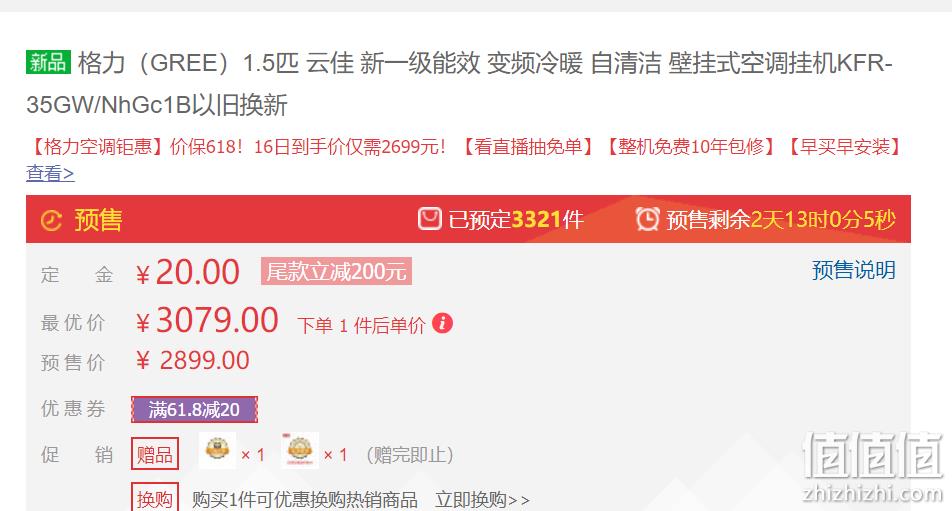Click the 已预定3321件 counter
Viewport: 952px width, 511px height.
tap(515, 219)
